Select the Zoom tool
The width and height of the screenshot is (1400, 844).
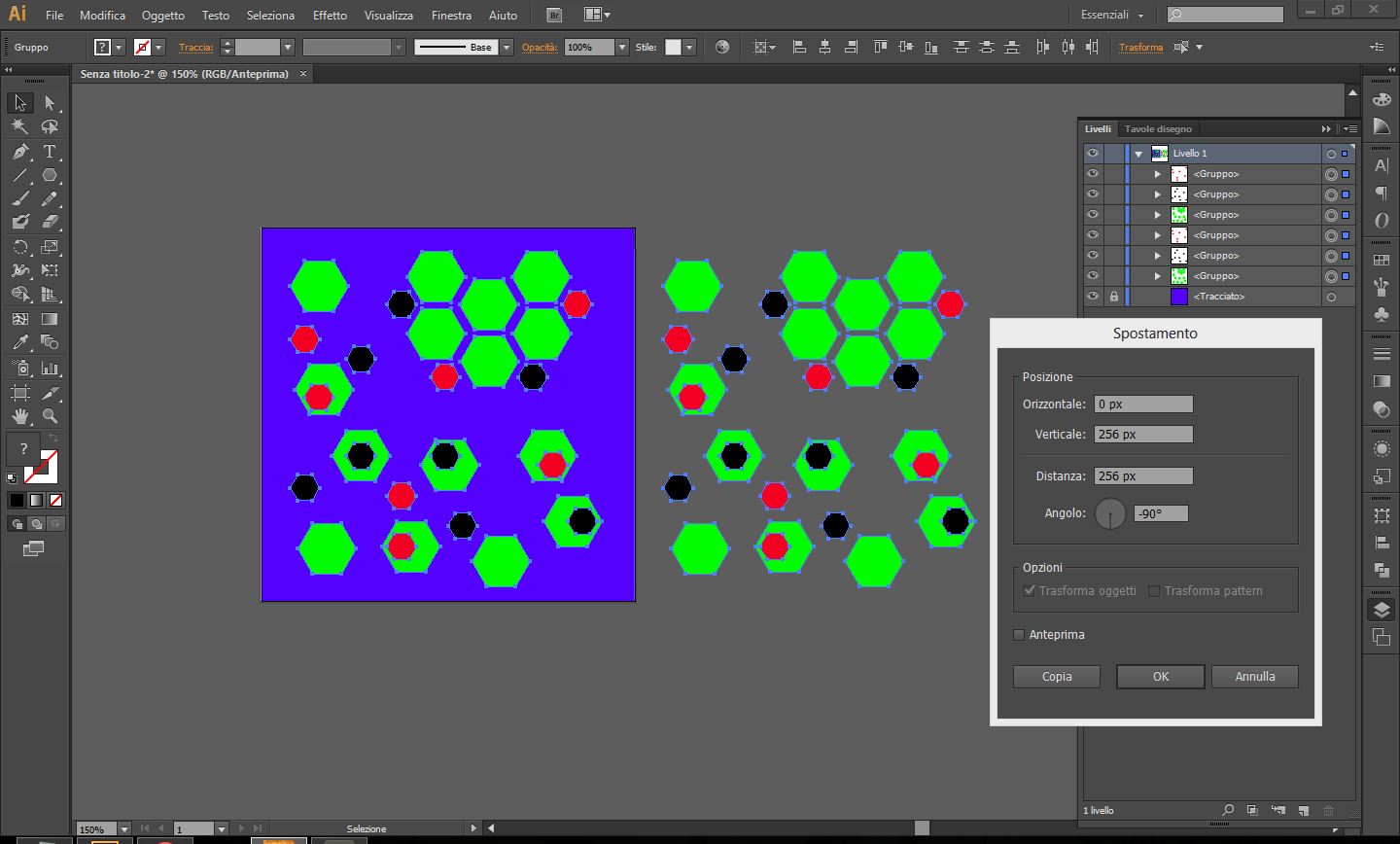point(50,416)
